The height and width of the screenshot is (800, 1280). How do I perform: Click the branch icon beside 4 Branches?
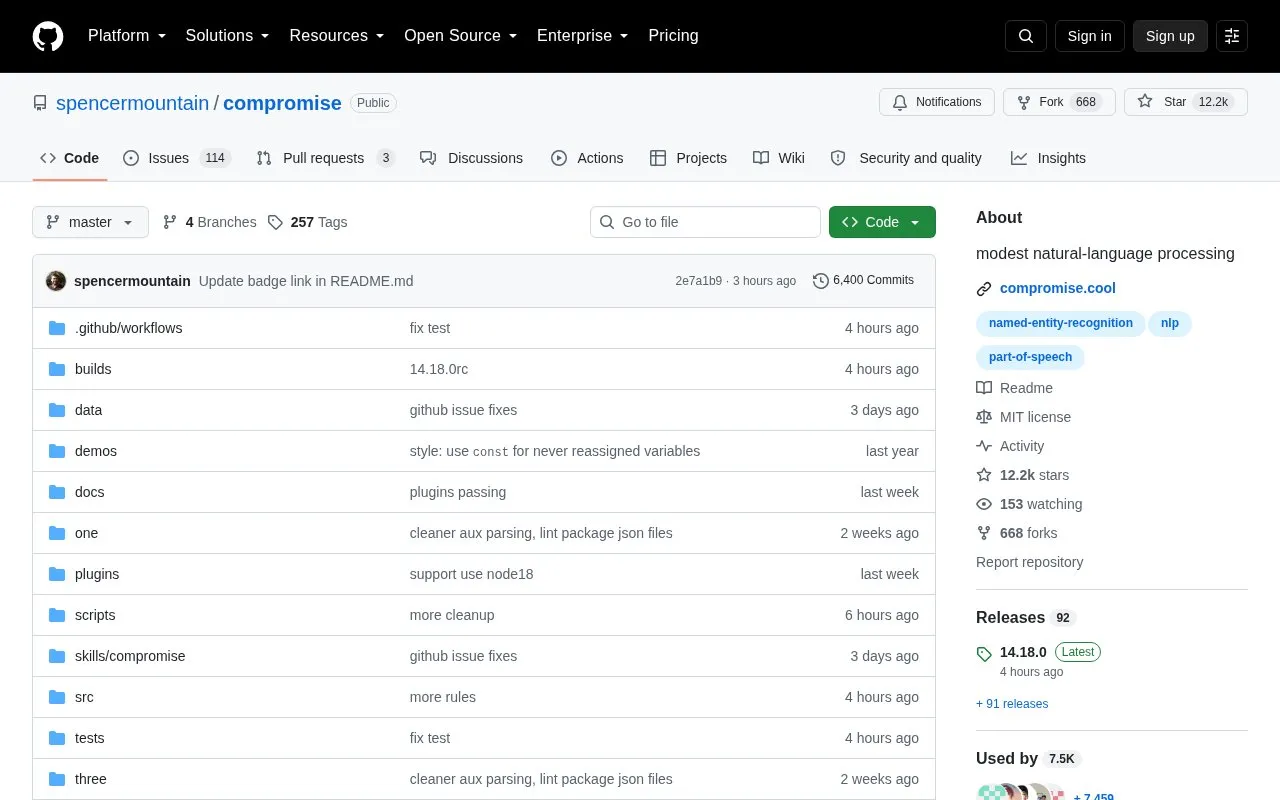(170, 222)
